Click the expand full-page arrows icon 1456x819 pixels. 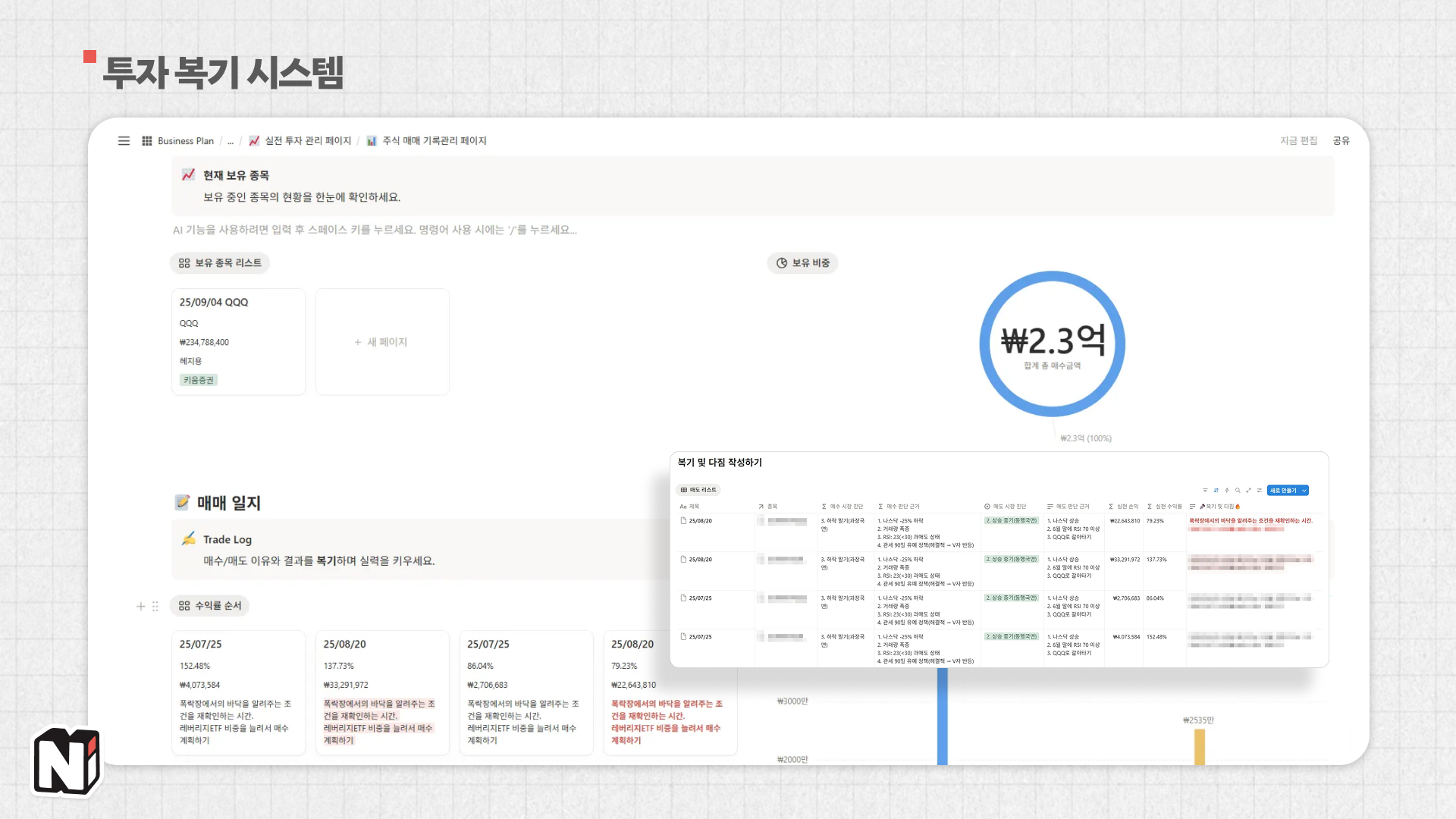[1248, 491]
